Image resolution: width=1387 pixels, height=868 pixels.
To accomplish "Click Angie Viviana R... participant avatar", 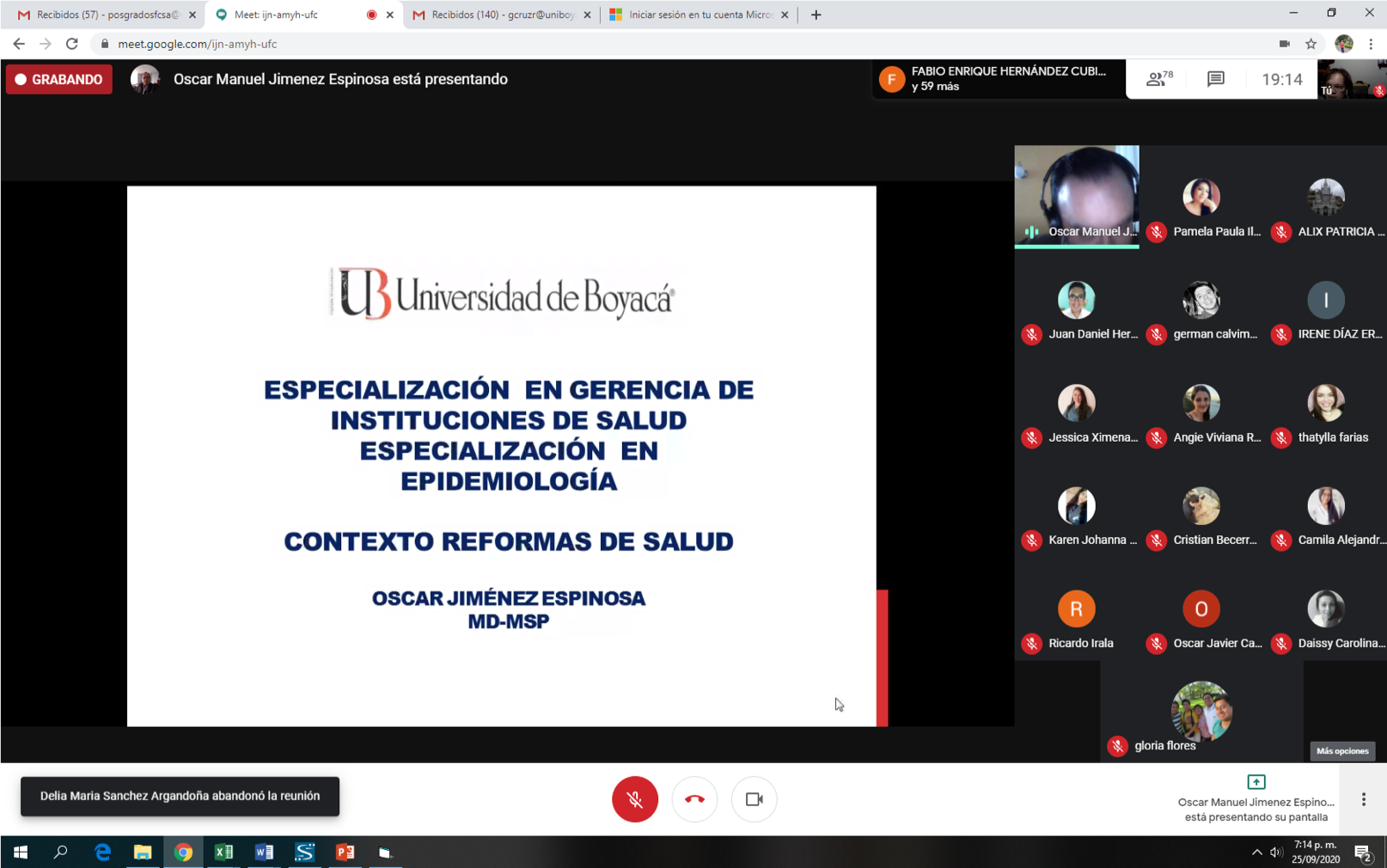I will tap(1201, 403).
